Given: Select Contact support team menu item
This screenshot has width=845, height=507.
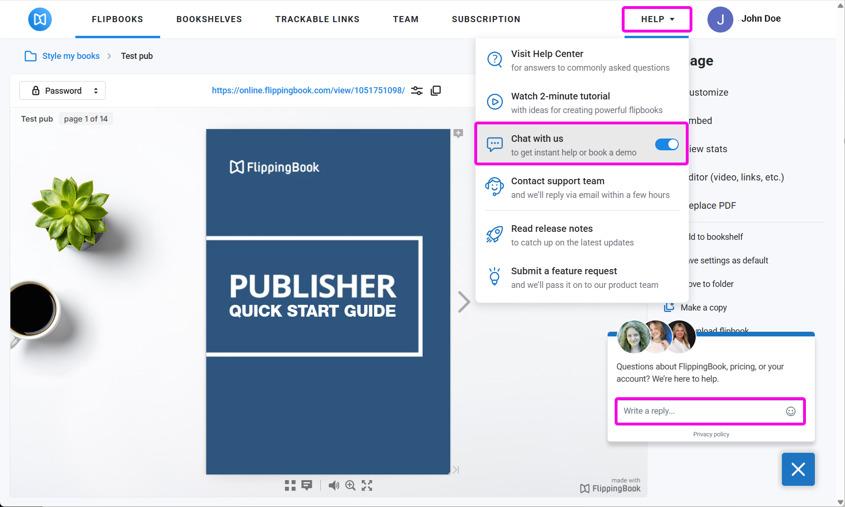Looking at the screenshot, I should point(581,187).
